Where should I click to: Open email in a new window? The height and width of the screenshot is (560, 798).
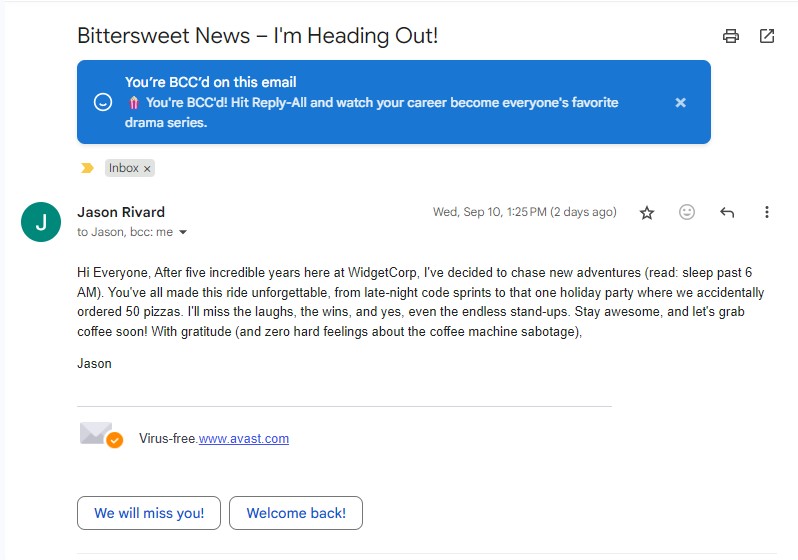pyautogui.click(x=767, y=36)
